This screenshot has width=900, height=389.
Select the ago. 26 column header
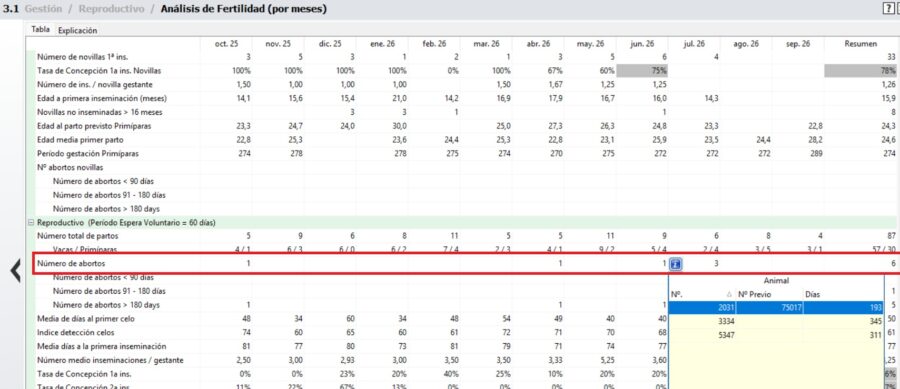[x=746, y=44]
